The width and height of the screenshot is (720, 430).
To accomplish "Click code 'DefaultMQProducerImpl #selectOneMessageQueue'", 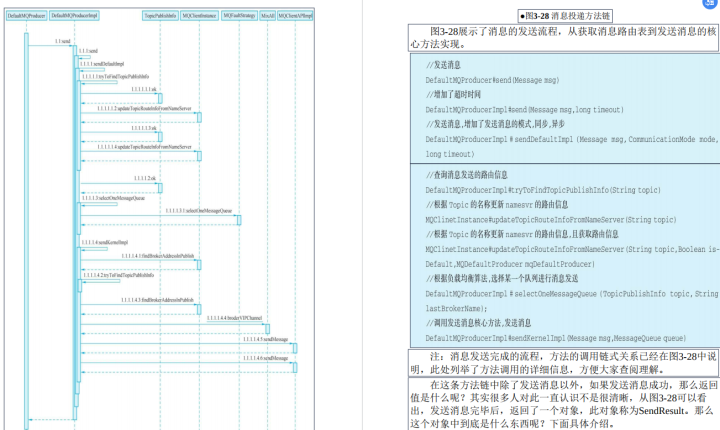I will [x=572, y=294].
